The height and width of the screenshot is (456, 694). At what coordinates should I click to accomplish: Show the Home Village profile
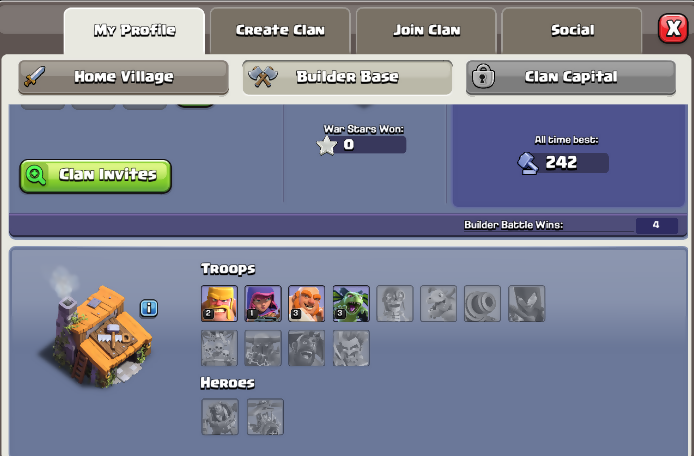123,77
